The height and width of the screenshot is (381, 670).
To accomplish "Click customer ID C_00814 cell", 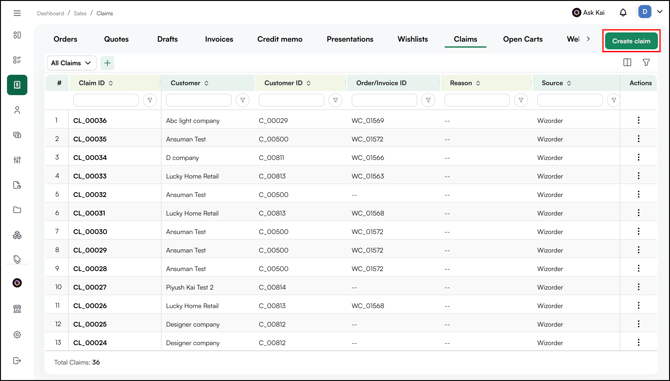I will (272, 287).
